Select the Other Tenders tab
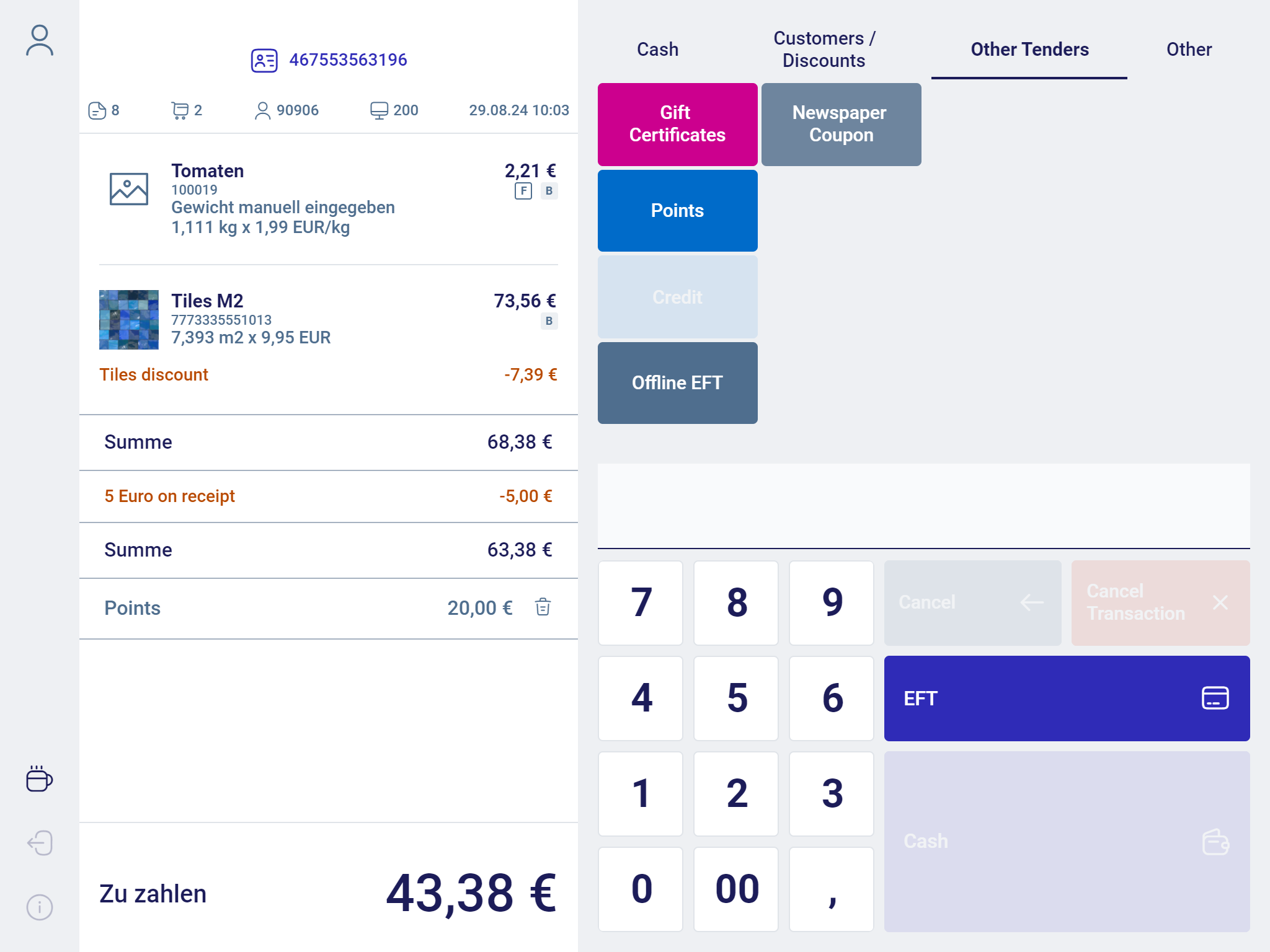The image size is (1270, 952). (x=1029, y=49)
